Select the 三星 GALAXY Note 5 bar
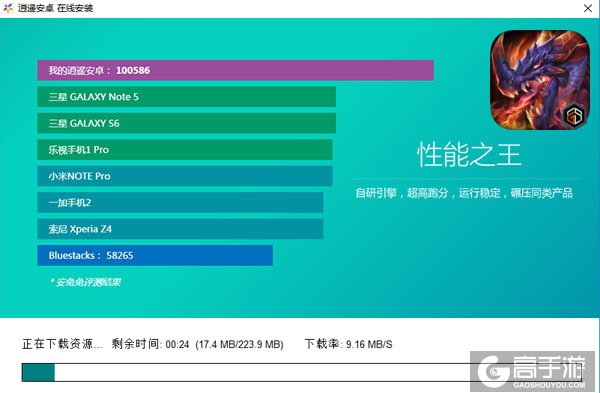The height and width of the screenshot is (393, 600). point(186,97)
